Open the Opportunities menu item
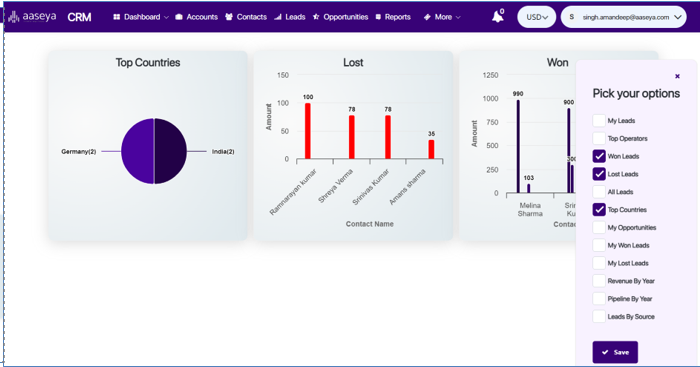The image size is (700, 367). 346,17
